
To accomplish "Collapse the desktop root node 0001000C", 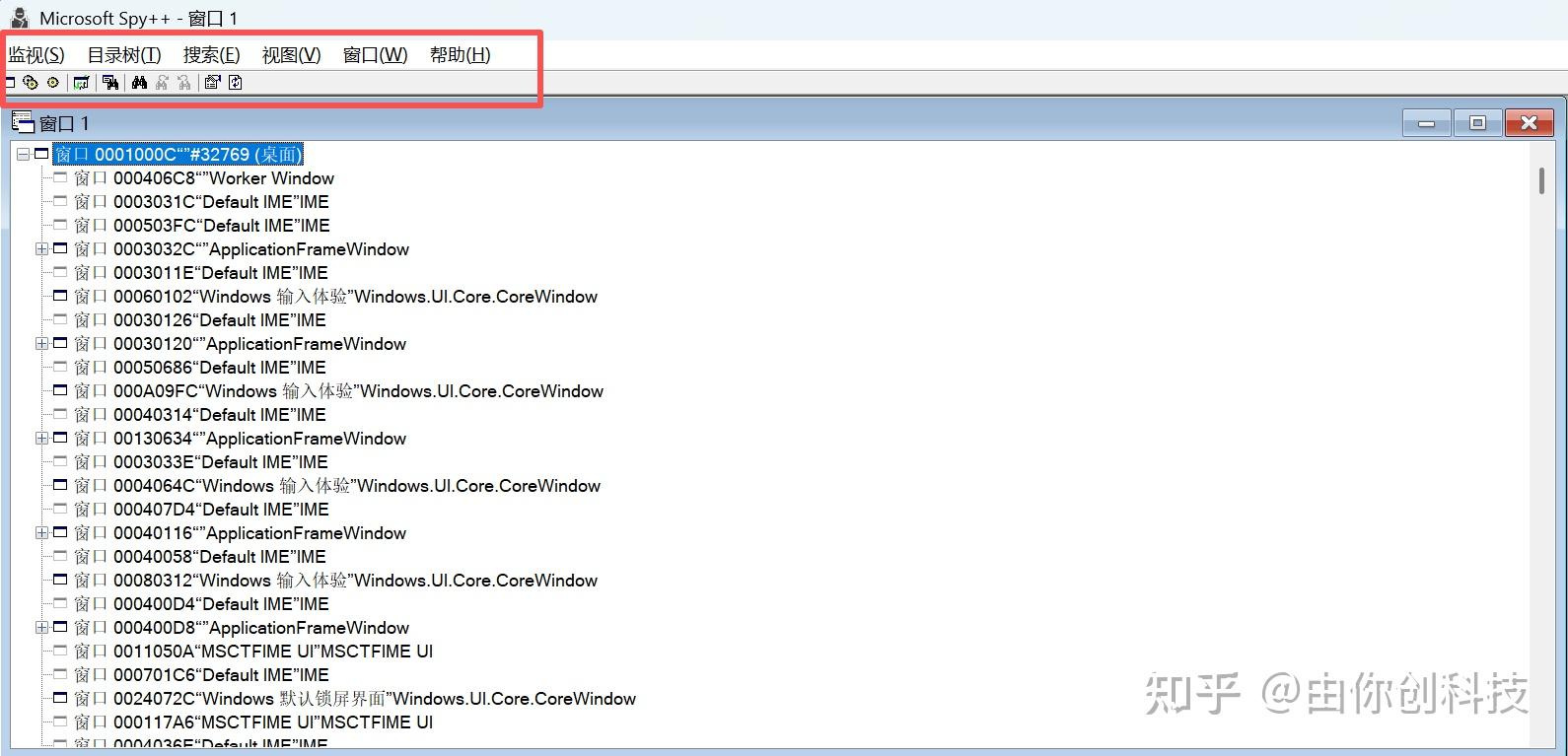I will pos(23,154).
